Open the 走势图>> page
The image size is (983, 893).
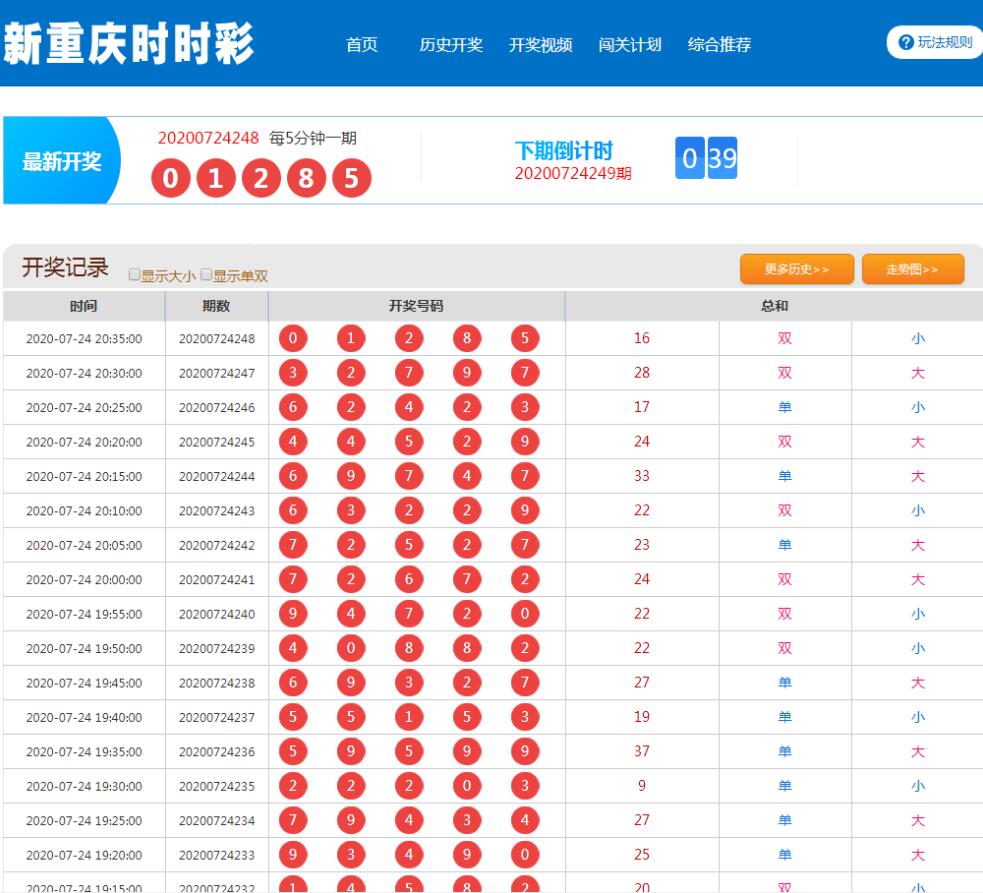[913, 269]
